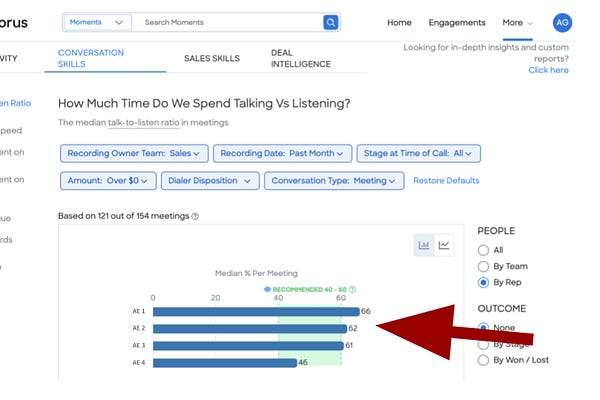The height and width of the screenshot is (400, 600).
Task: Open the Moments search scope dropdown
Action: click(97, 22)
